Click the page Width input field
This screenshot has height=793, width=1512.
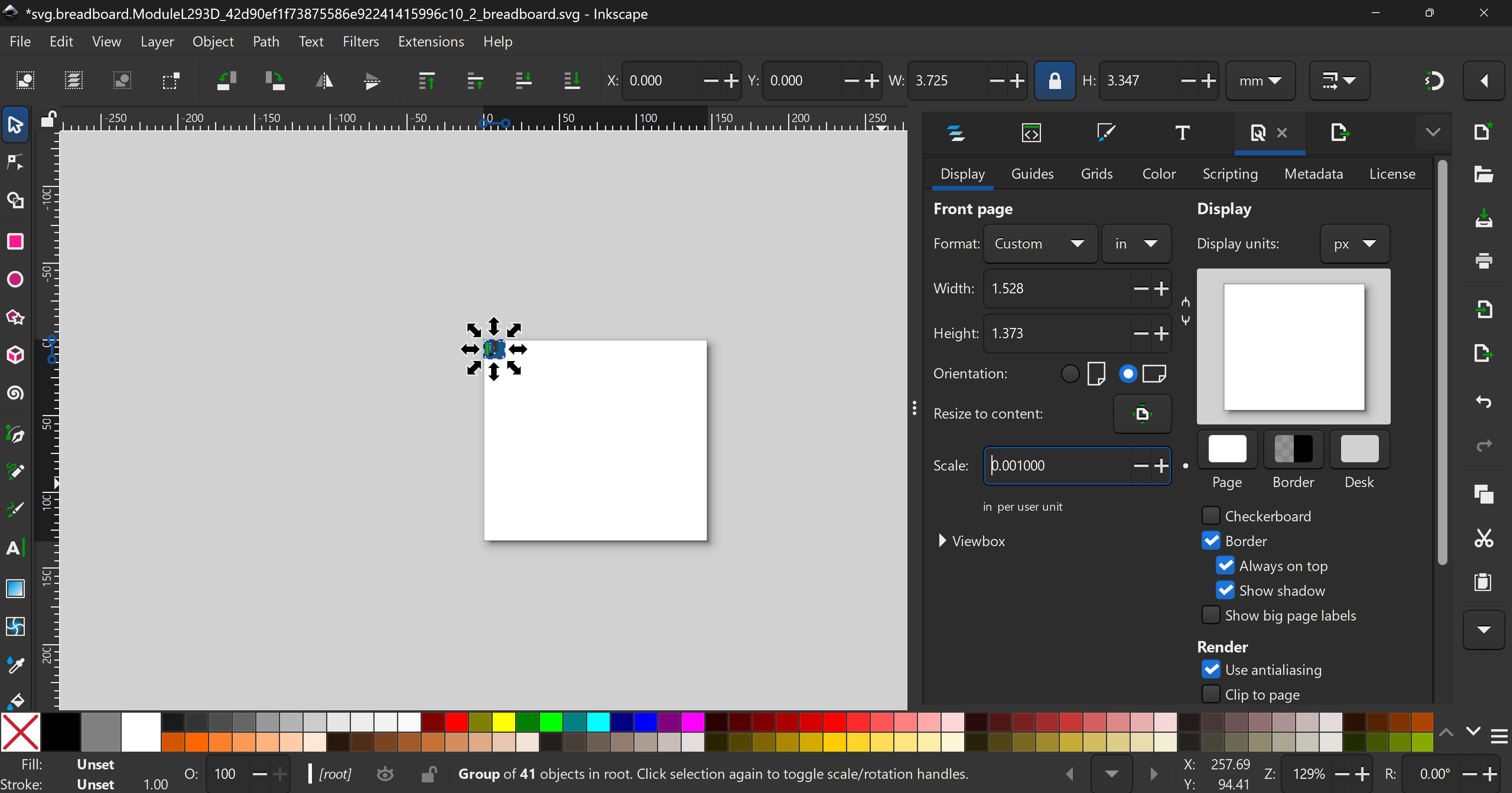1057,289
